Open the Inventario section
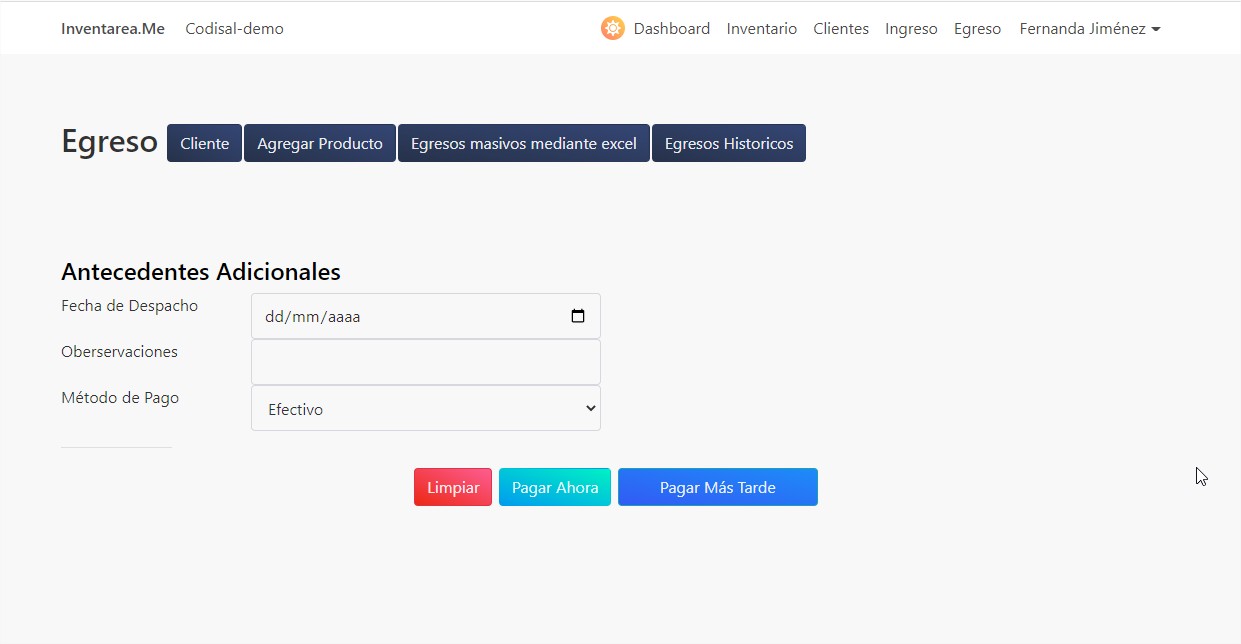The image size is (1241, 644). pyautogui.click(x=761, y=28)
